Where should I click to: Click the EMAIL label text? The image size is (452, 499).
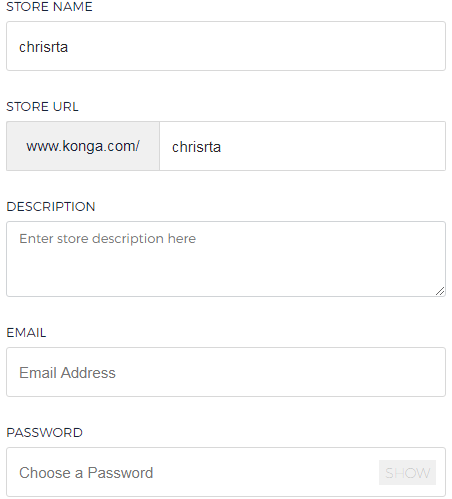tap(26, 333)
